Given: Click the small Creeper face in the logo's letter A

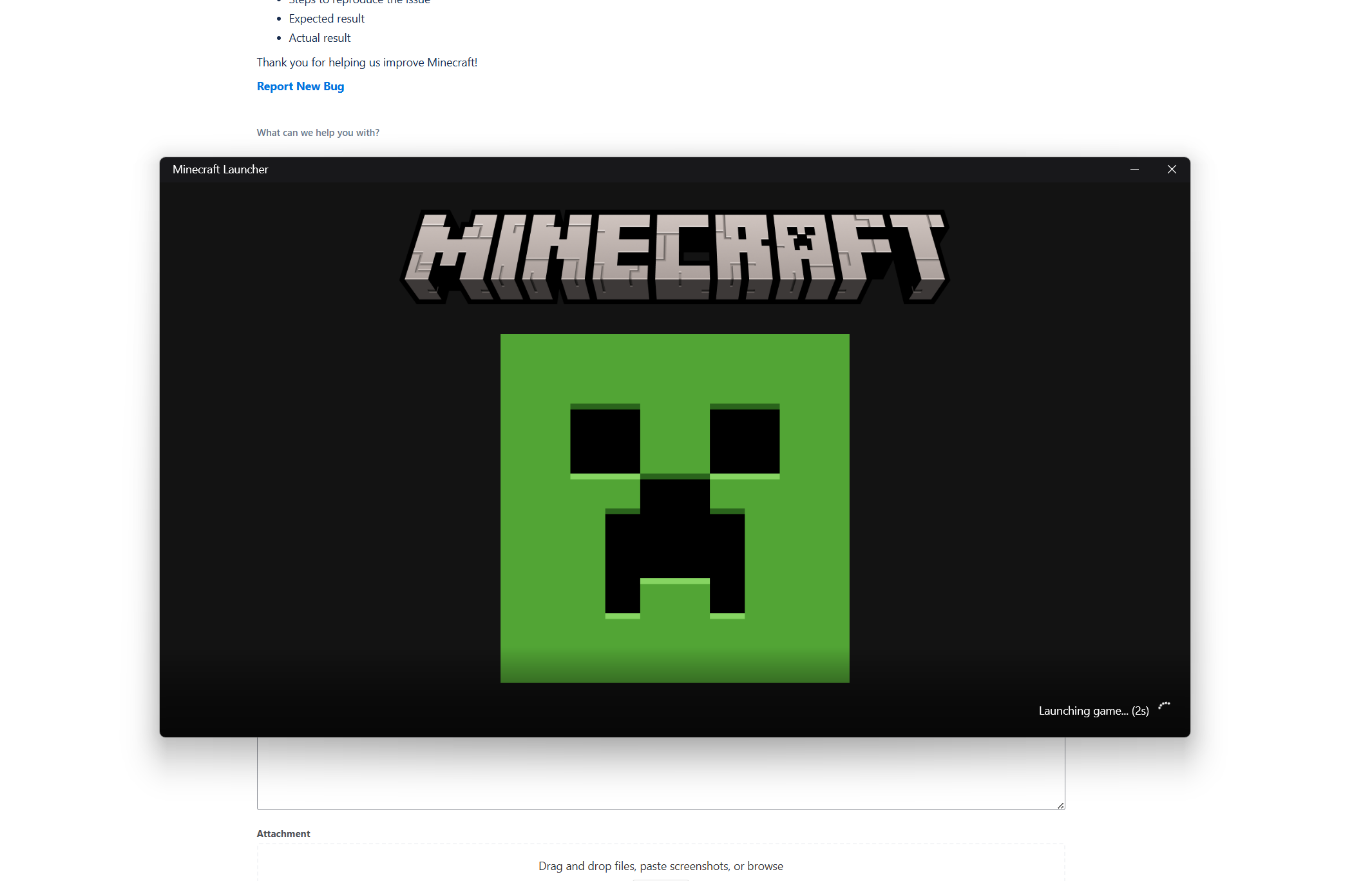Looking at the screenshot, I should click(x=802, y=240).
